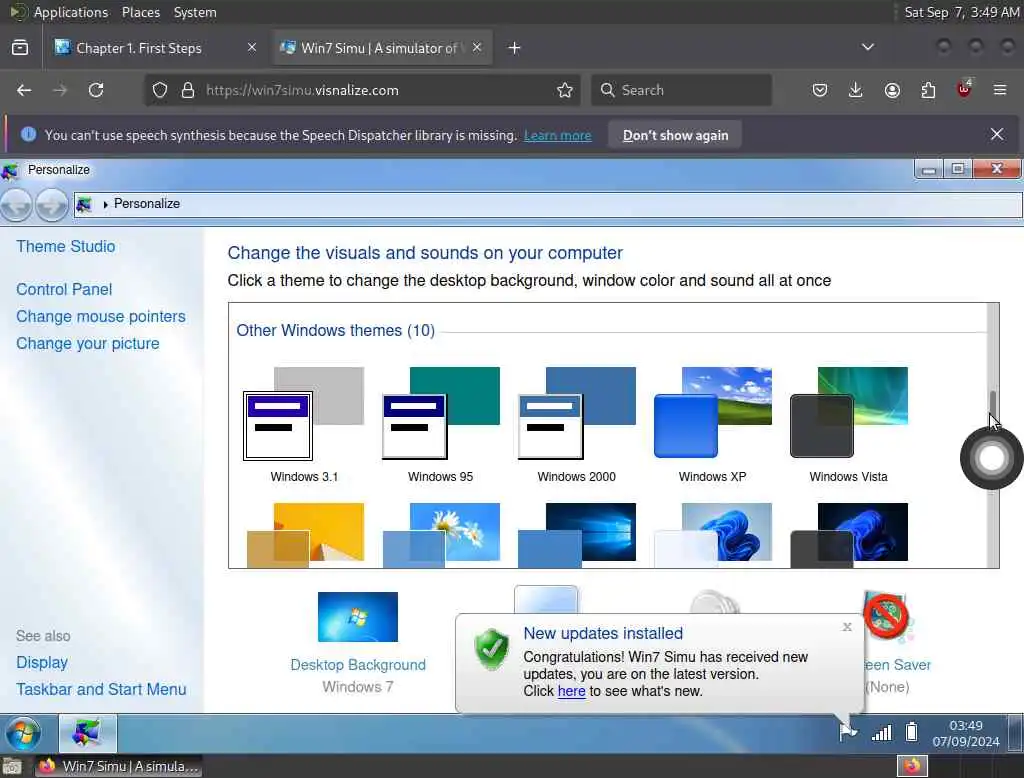Select the Windows Vista theme
1024x778 pixels.
(x=848, y=425)
